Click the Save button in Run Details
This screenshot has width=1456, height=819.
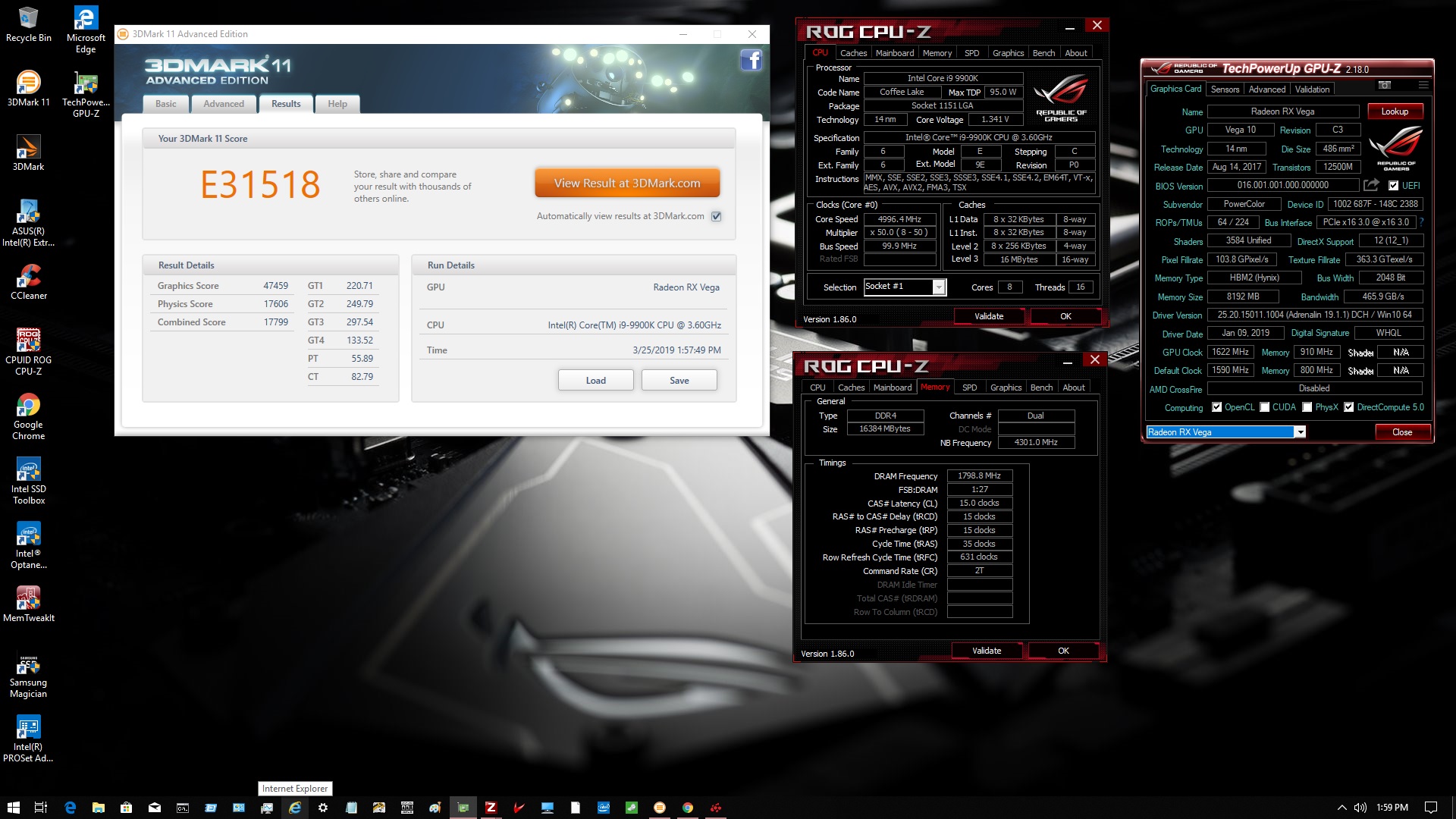click(679, 380)
